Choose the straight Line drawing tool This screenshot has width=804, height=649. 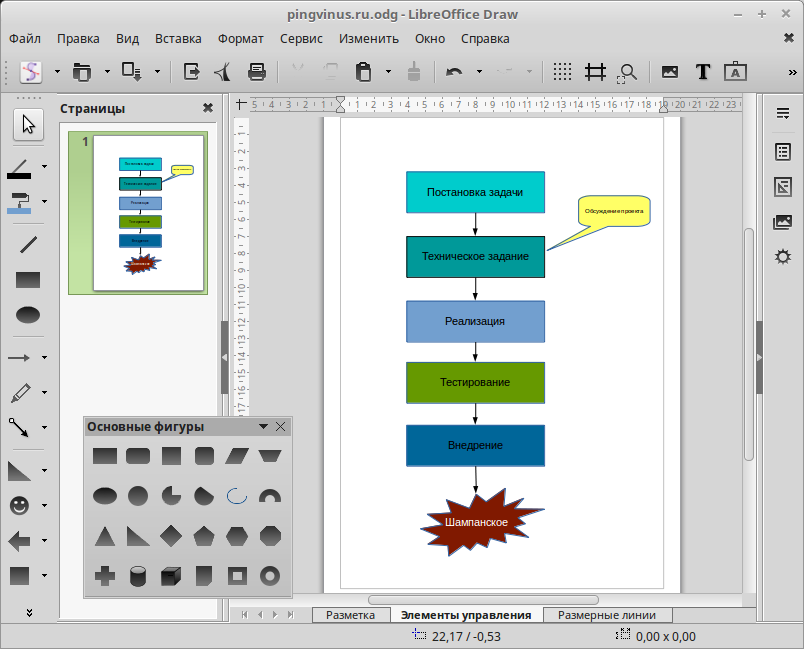point(28,244)
